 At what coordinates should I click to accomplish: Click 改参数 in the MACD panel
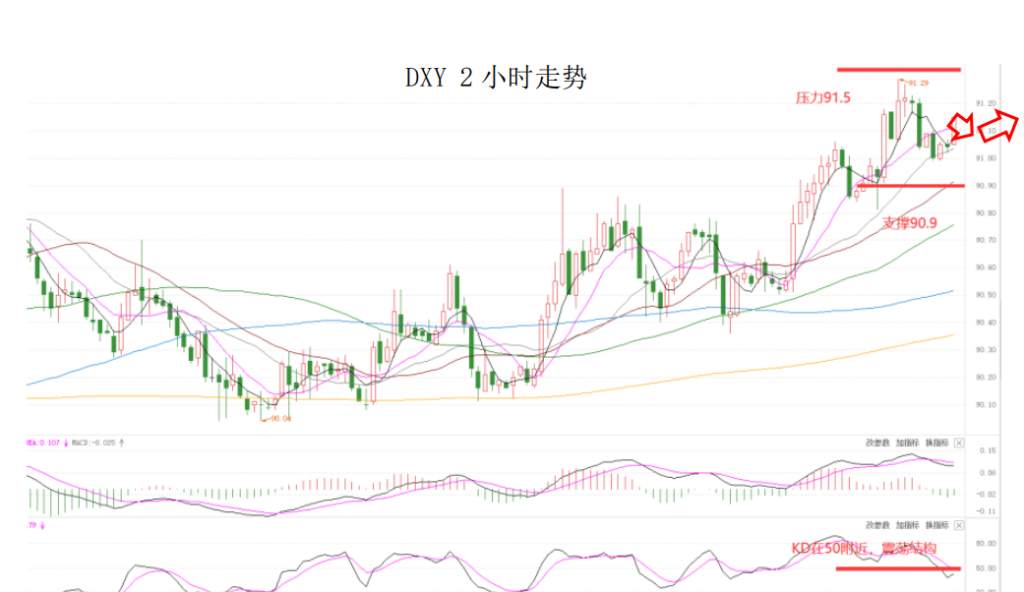tap(877, 443)
